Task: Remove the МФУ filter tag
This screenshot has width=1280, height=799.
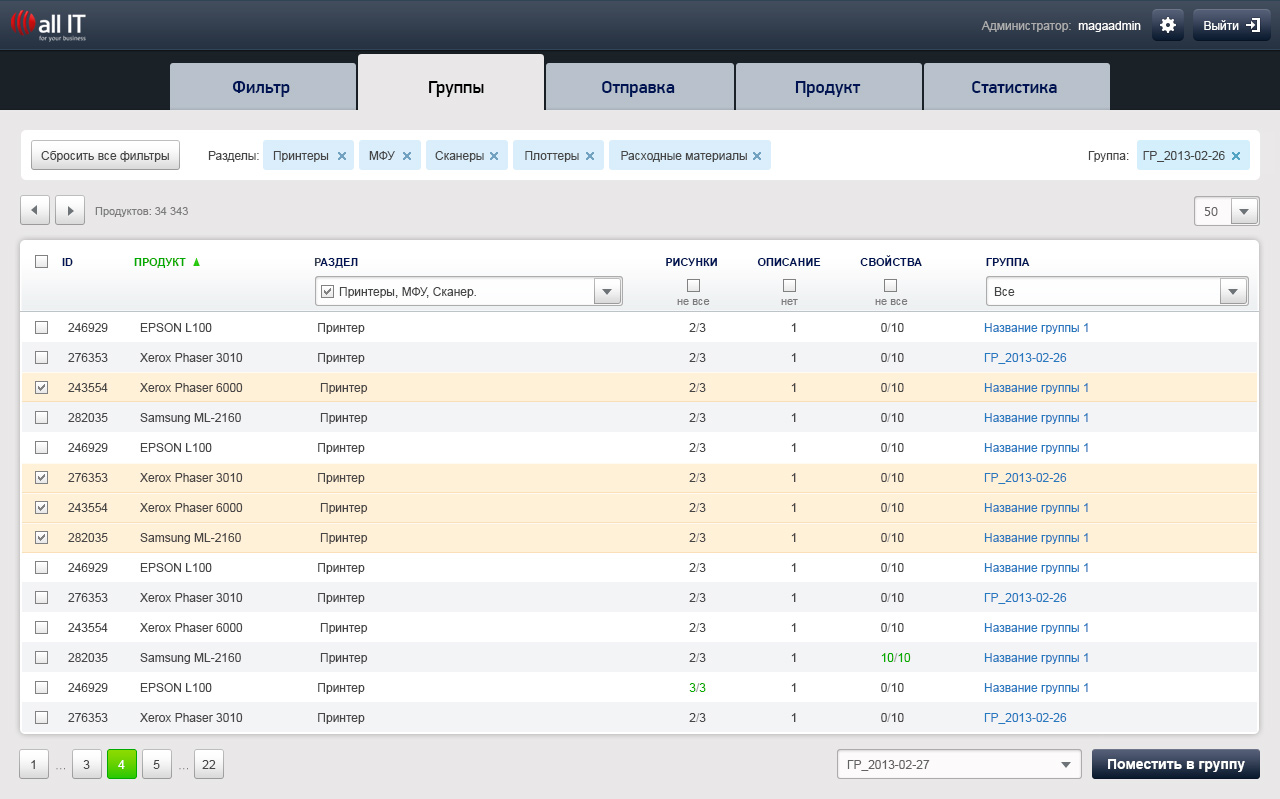Action: tap(406, 156)
